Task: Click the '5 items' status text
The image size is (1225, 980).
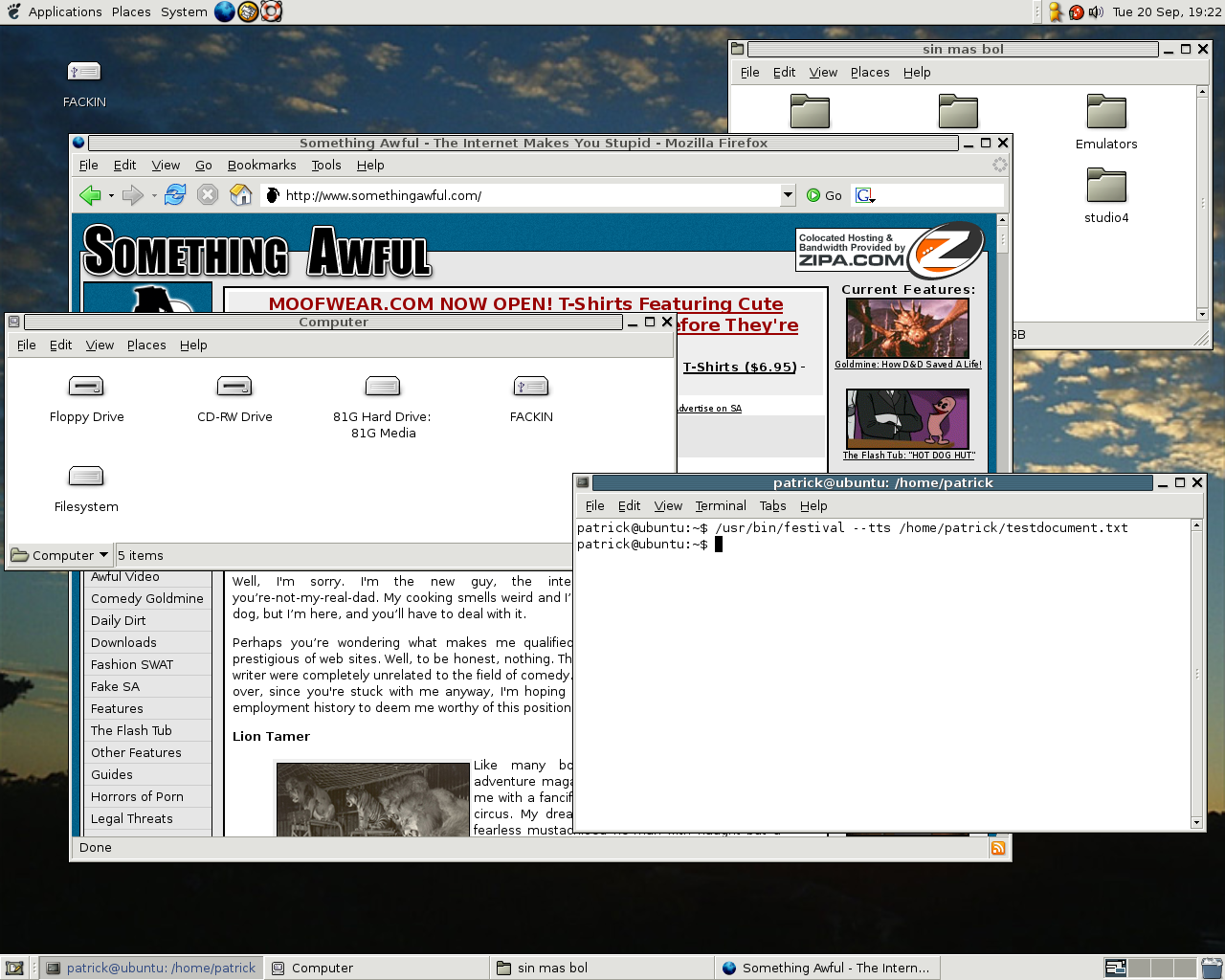Action: pos(141,555)
